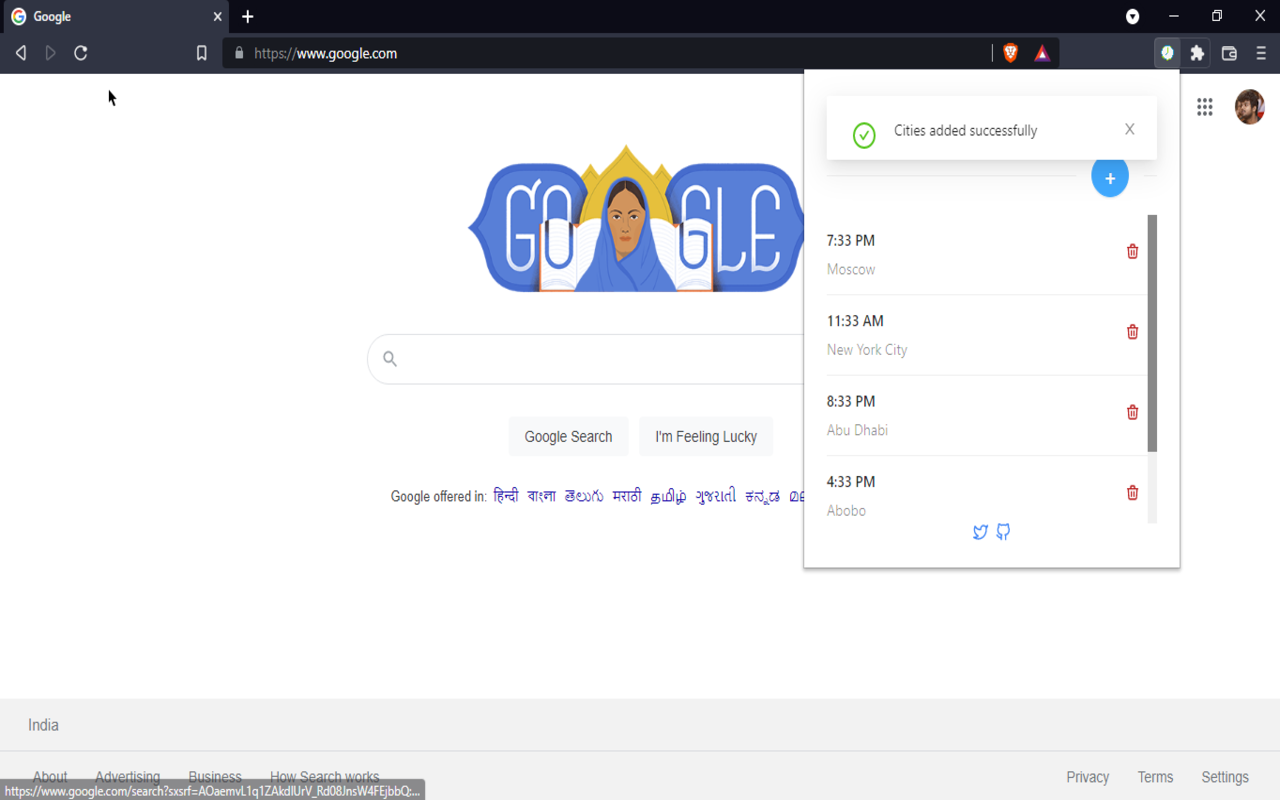Click the India region text

pos(43,725)
